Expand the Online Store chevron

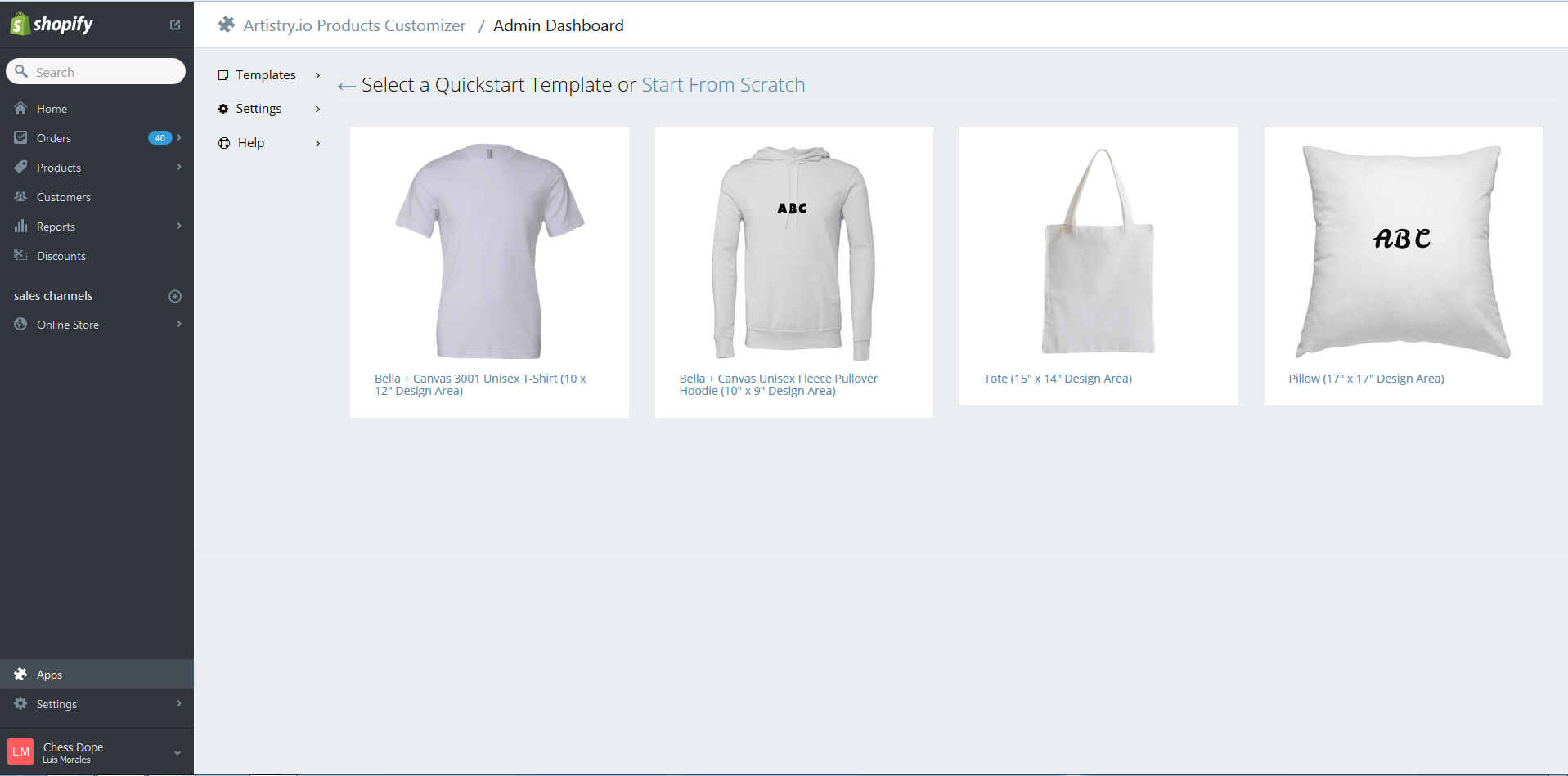(x=178, y=325)
